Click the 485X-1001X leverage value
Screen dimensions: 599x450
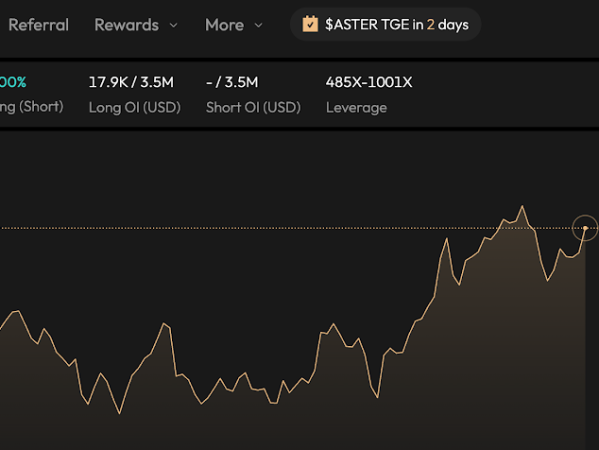coord(369,82)
